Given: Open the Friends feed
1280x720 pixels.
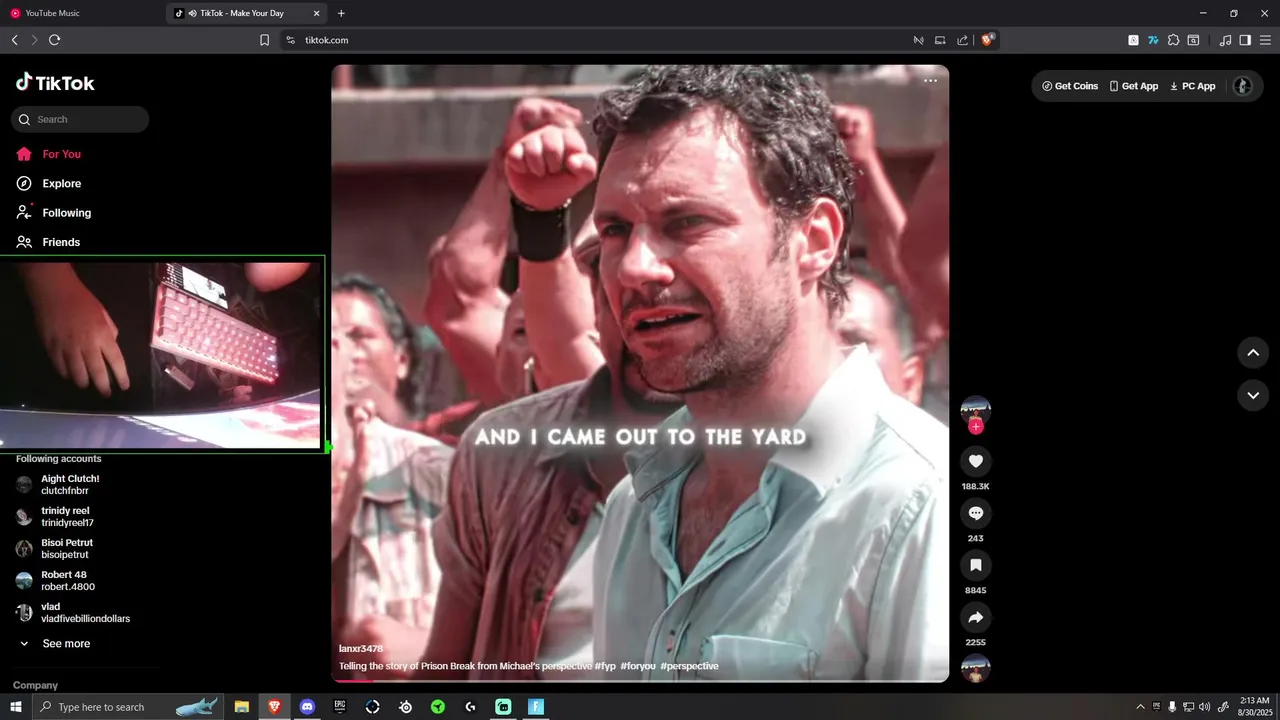Looking at the screenshot, I should [48, 242].
